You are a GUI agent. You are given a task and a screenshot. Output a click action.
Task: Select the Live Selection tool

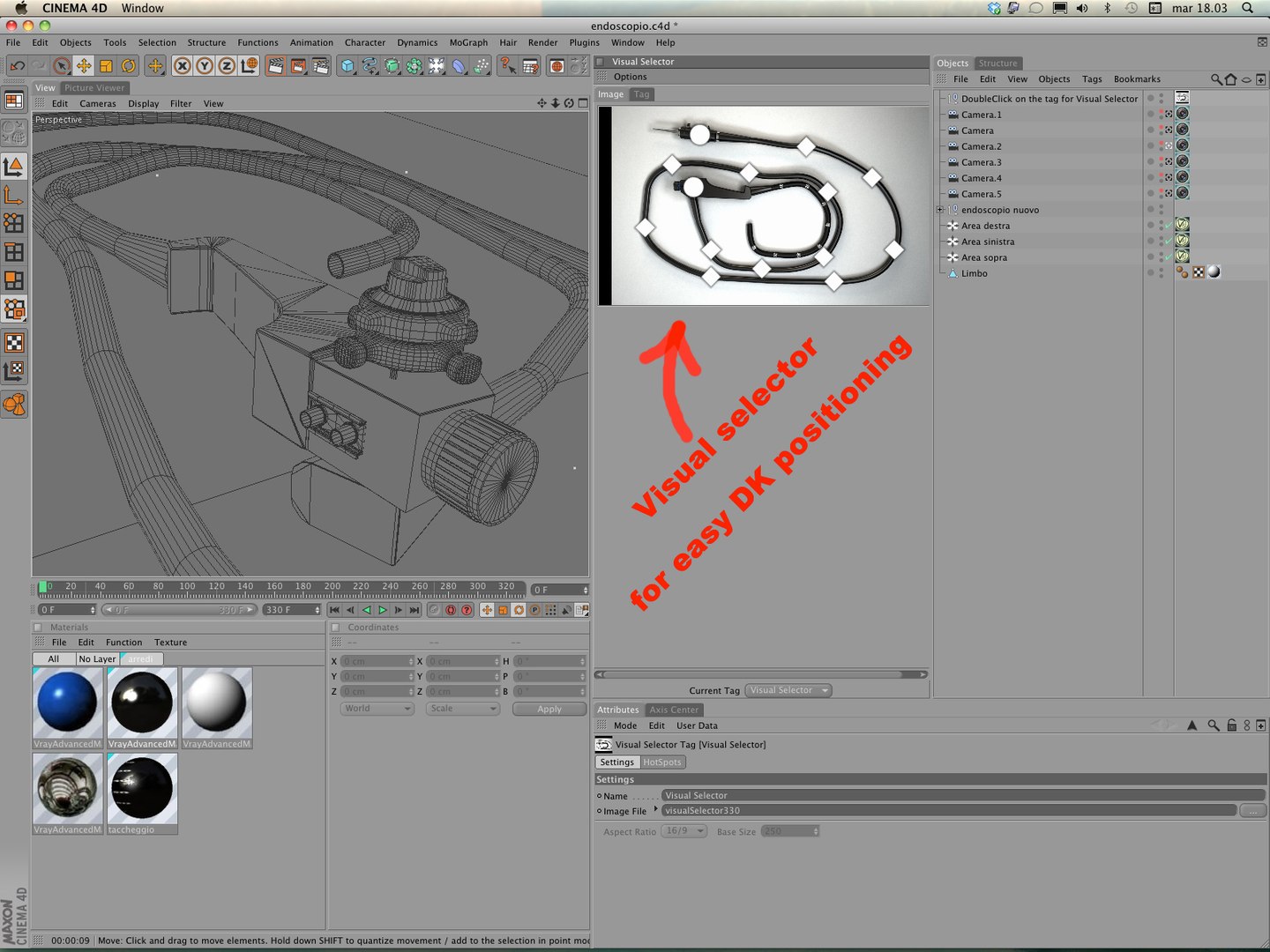61,66
